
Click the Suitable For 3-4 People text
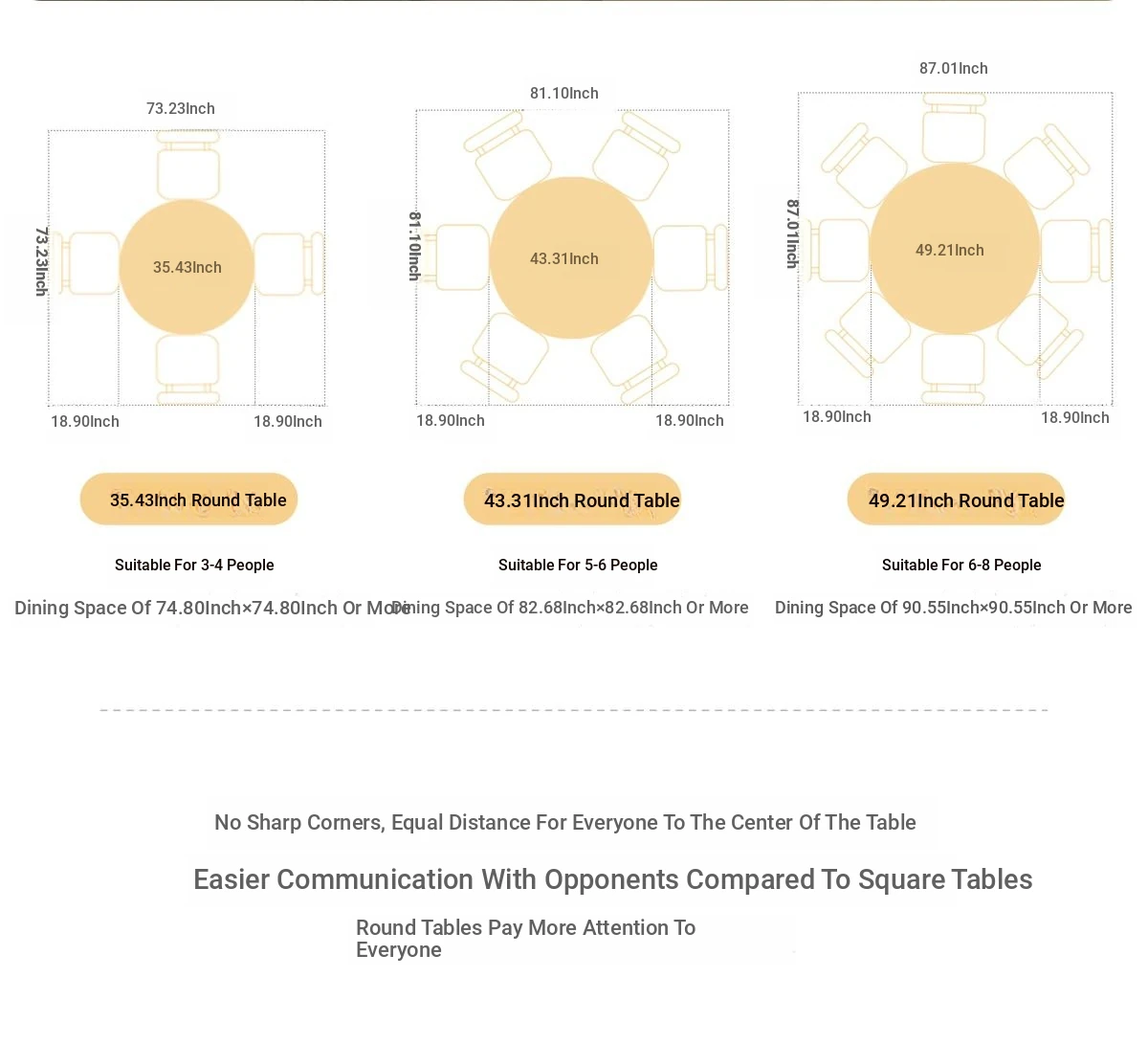coord(194,565)
